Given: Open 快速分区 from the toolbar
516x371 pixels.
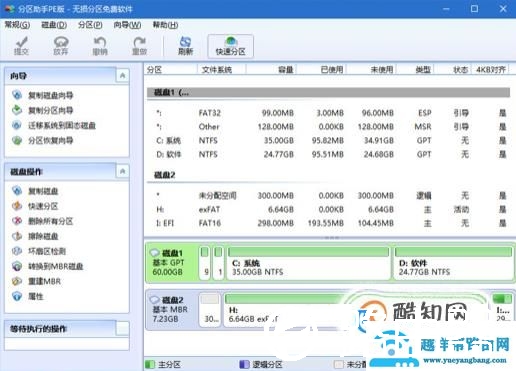Looking at the screenshot, I should 230,46.
